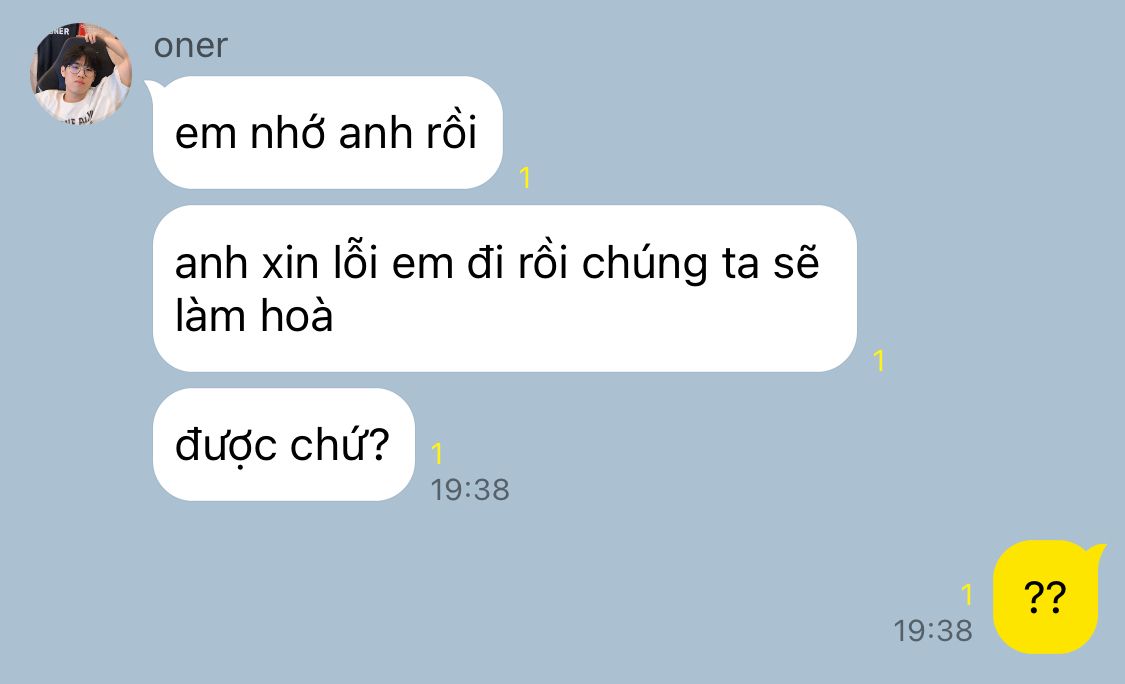Click the words 'làm hoà' in second message
The height and width of the screenshot is (684, 1125).
click(254, 315)
